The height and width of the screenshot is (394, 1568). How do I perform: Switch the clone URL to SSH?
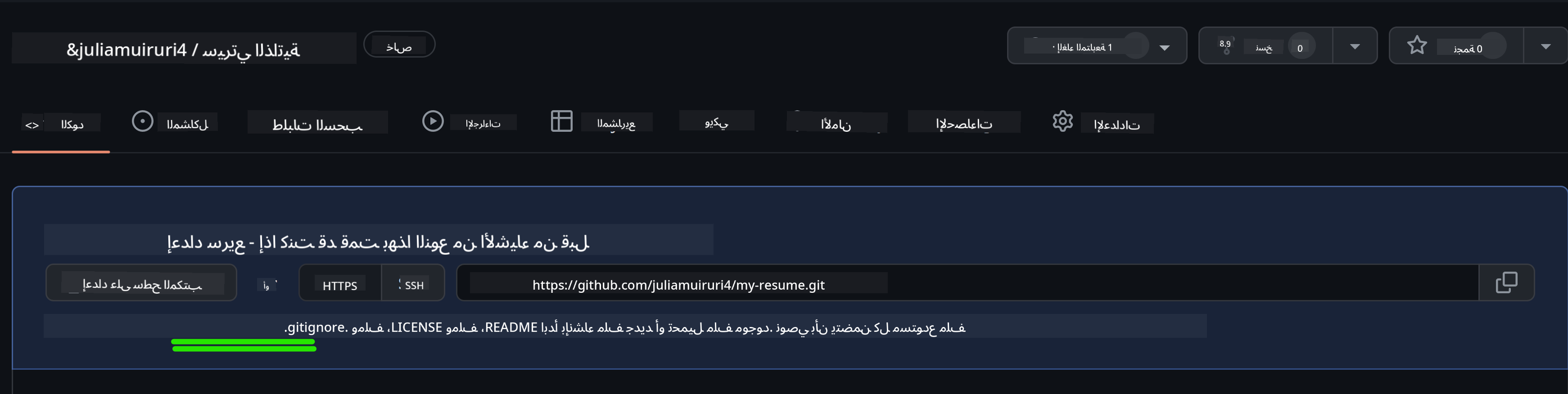[414, 285]
